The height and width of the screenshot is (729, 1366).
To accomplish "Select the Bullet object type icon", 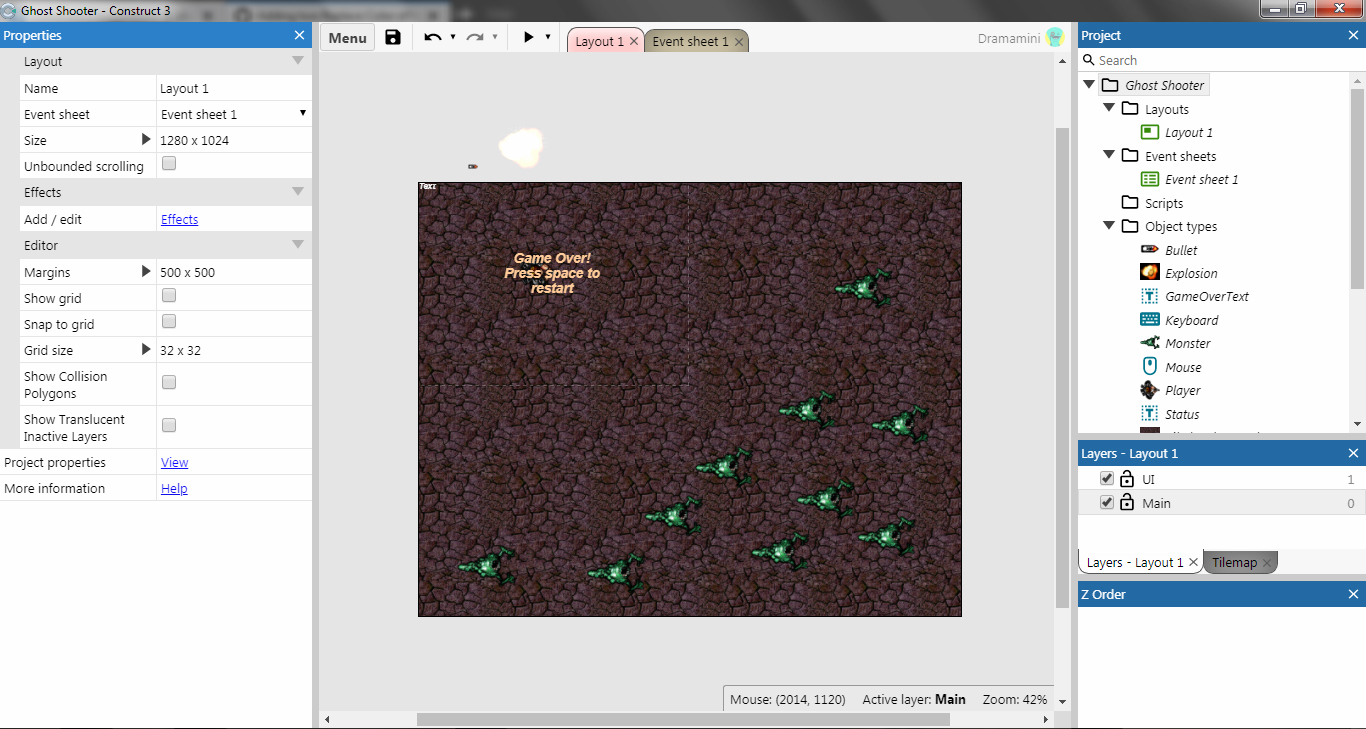I will pyautogui.click(x=1150, y=250).
